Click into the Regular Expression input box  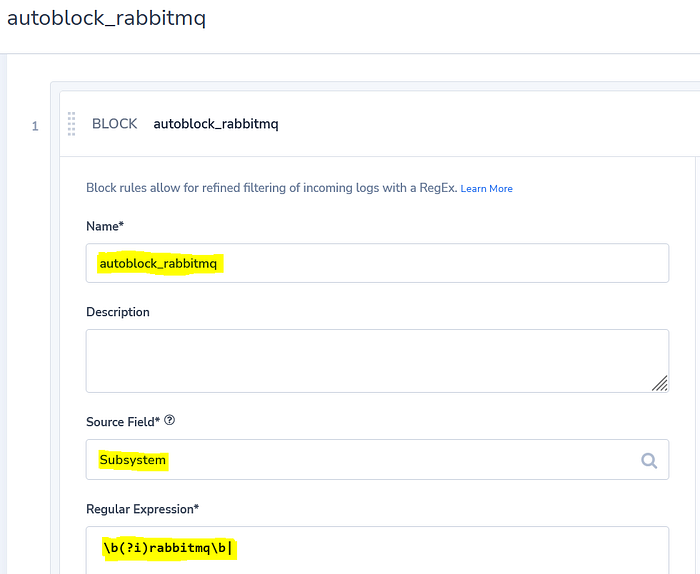377,550
